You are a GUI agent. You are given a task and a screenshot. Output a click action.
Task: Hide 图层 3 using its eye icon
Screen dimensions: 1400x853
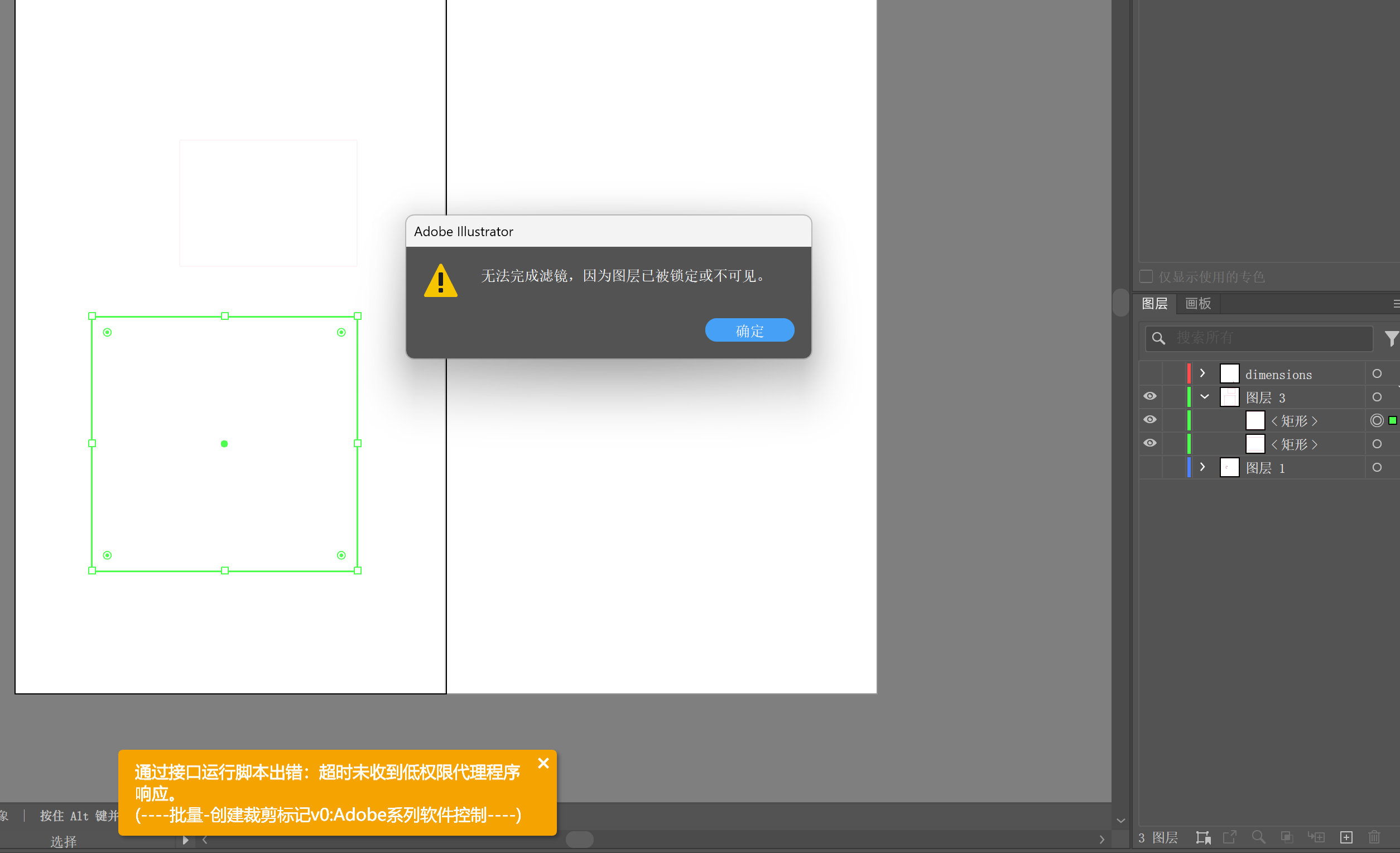(1149, 396)
